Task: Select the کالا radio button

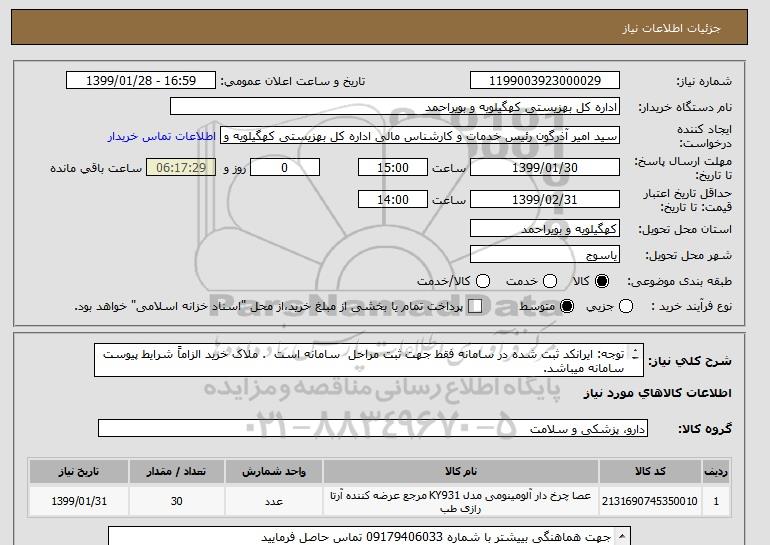Action: [x=601, y=281]
